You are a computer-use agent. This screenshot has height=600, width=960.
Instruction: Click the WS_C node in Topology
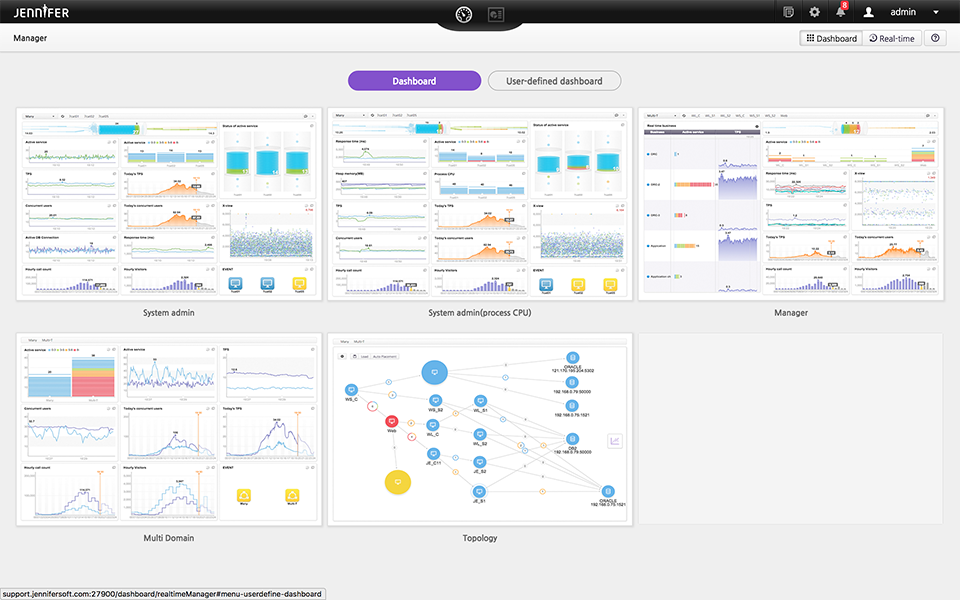pos(351,389)
